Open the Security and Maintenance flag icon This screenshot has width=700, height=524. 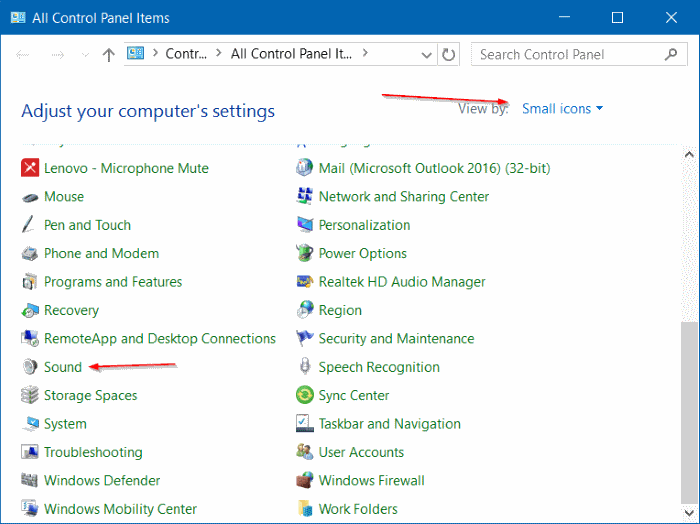click(x=304, y=338)
